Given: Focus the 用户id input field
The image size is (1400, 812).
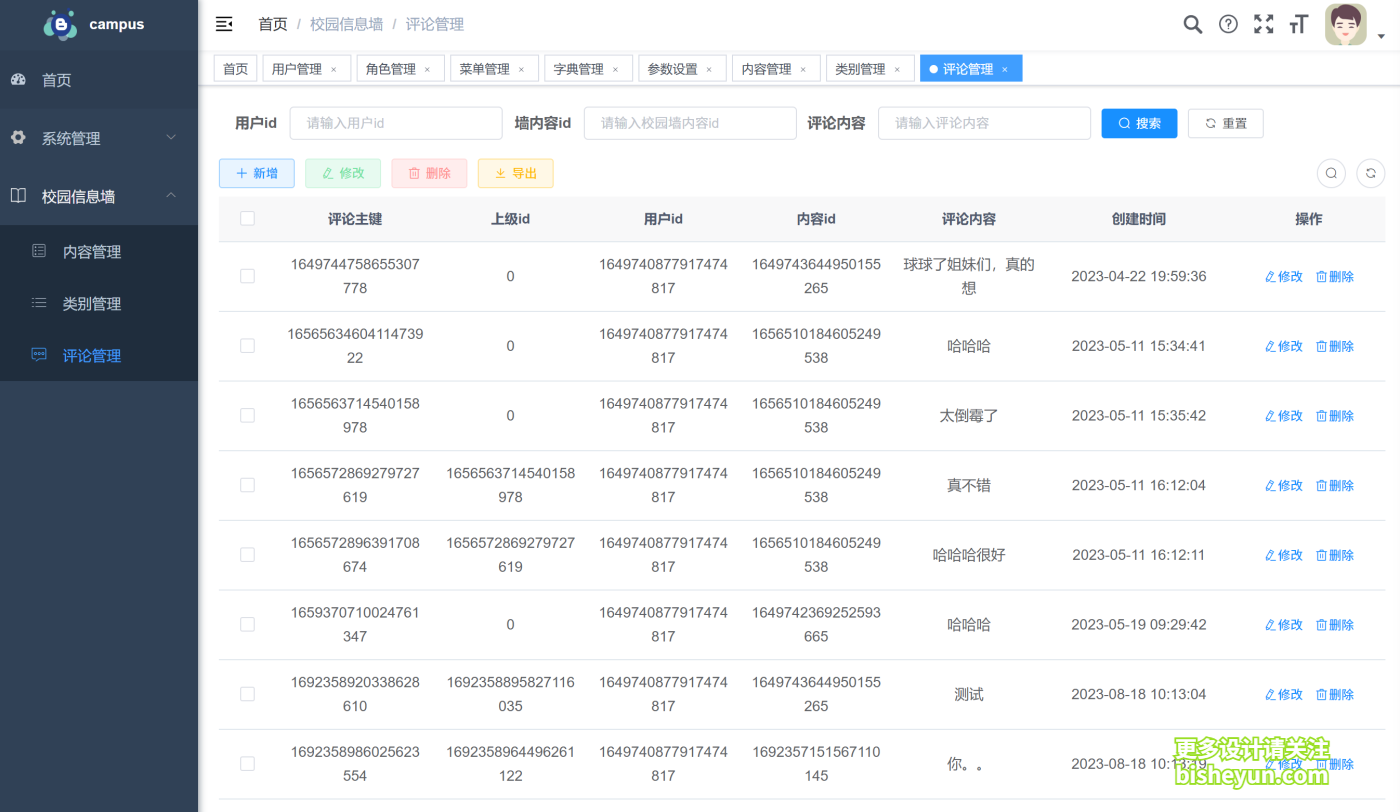Looking at the screenshot, I should pos(396,123).
